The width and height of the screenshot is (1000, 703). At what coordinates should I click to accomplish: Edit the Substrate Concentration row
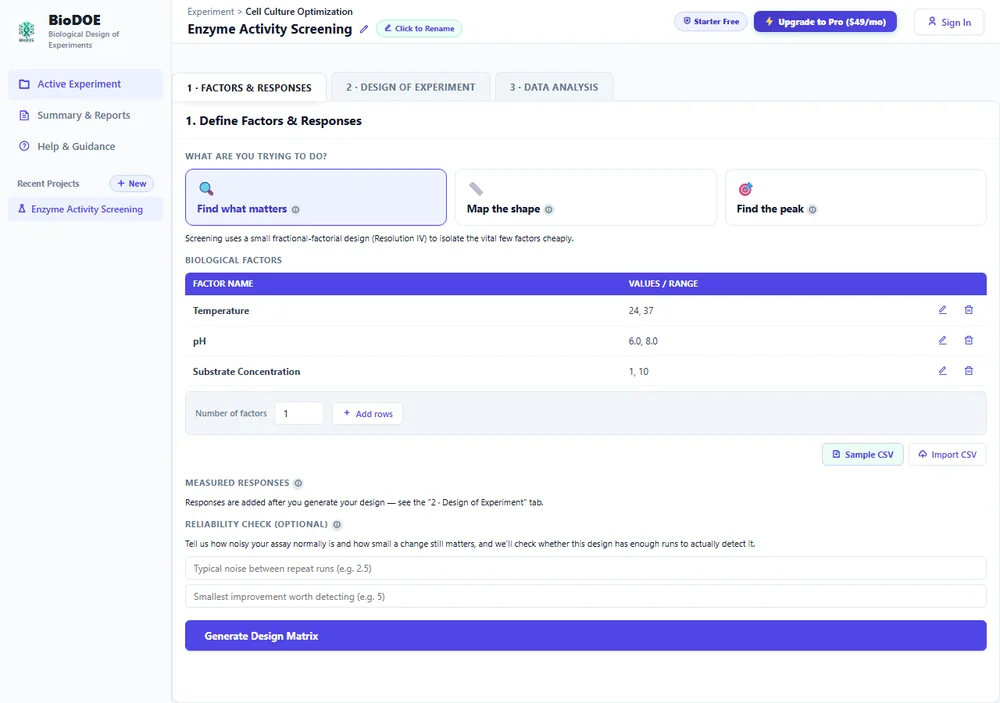click(942, 371)
